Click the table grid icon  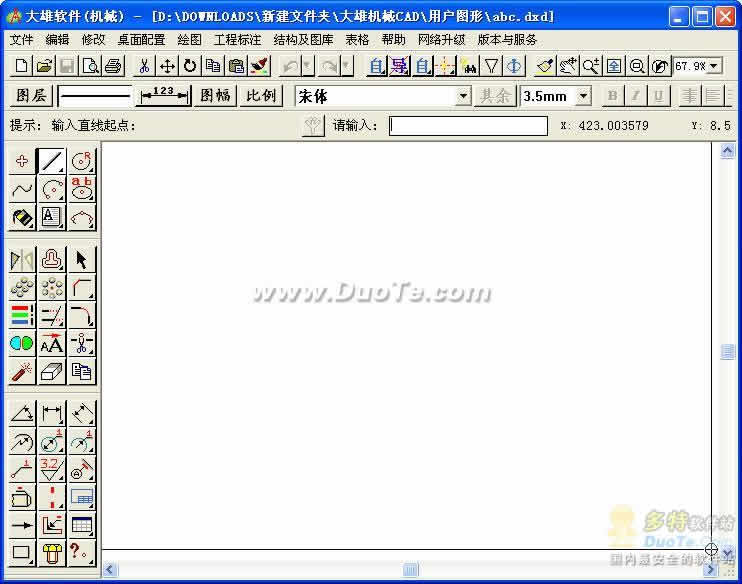(82, 525)
